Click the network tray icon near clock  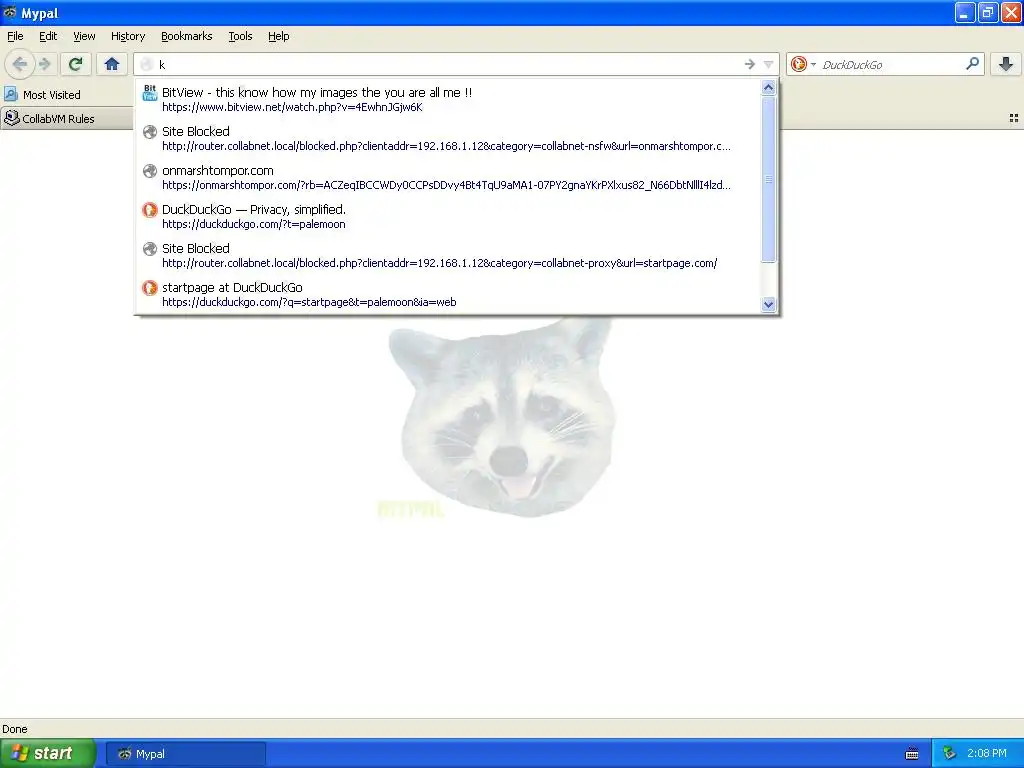click(950, 754)
